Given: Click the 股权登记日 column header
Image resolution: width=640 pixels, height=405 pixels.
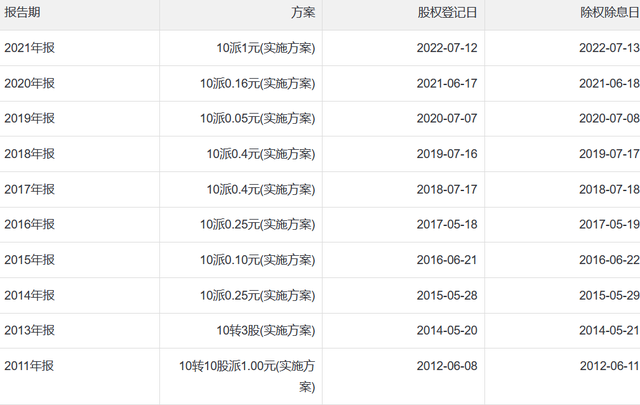Looking at the screenshot, I should coord(447,14).
